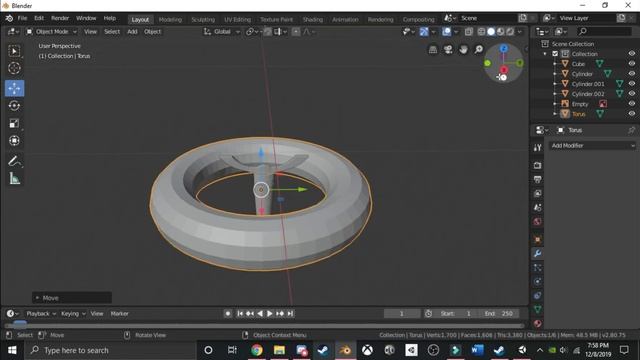Switch to orthographic/perspective grid icon
This screenshot has width=640, height=360.
[433, 50]
